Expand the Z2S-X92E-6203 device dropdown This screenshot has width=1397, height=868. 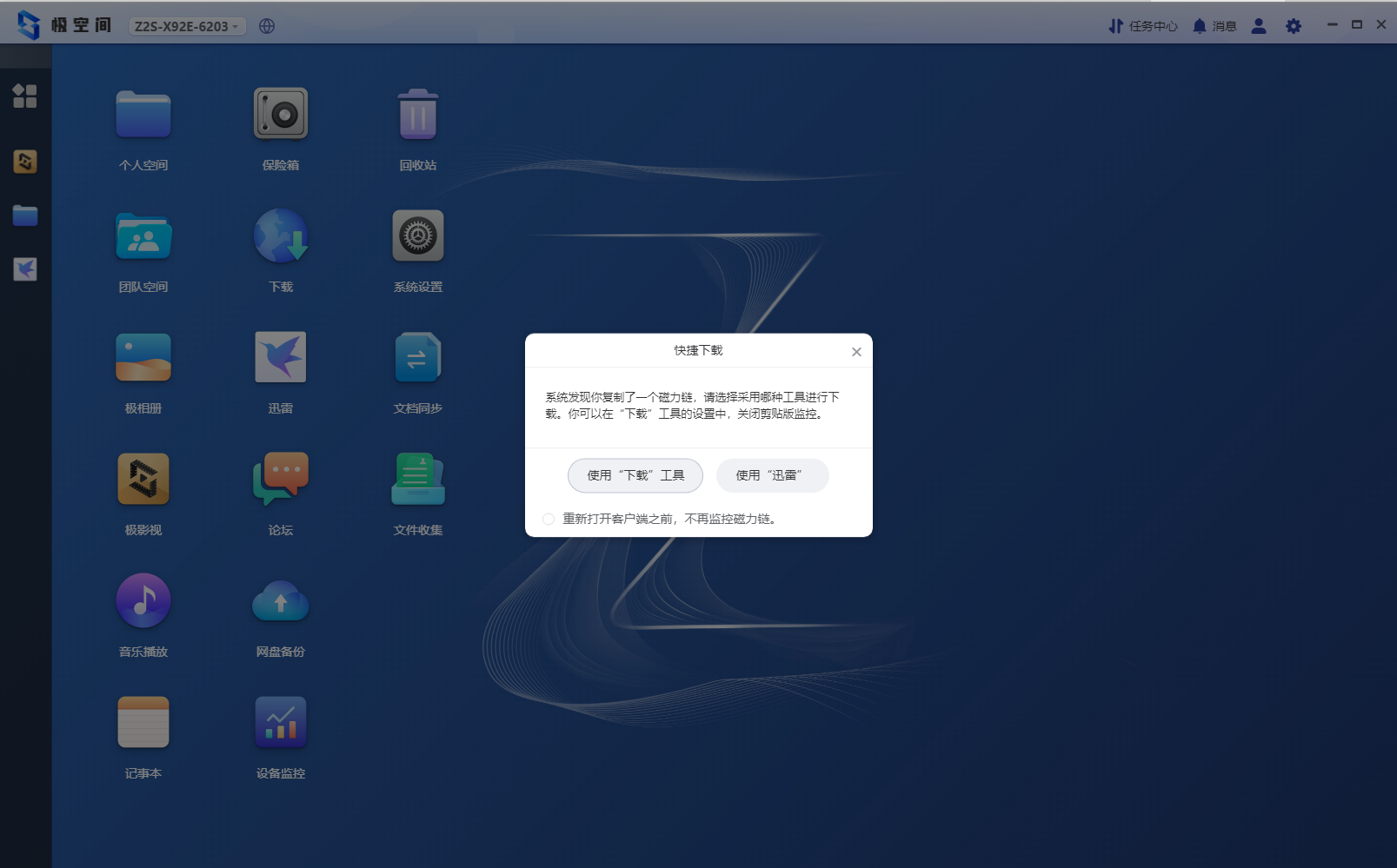(x=187, y=26)
